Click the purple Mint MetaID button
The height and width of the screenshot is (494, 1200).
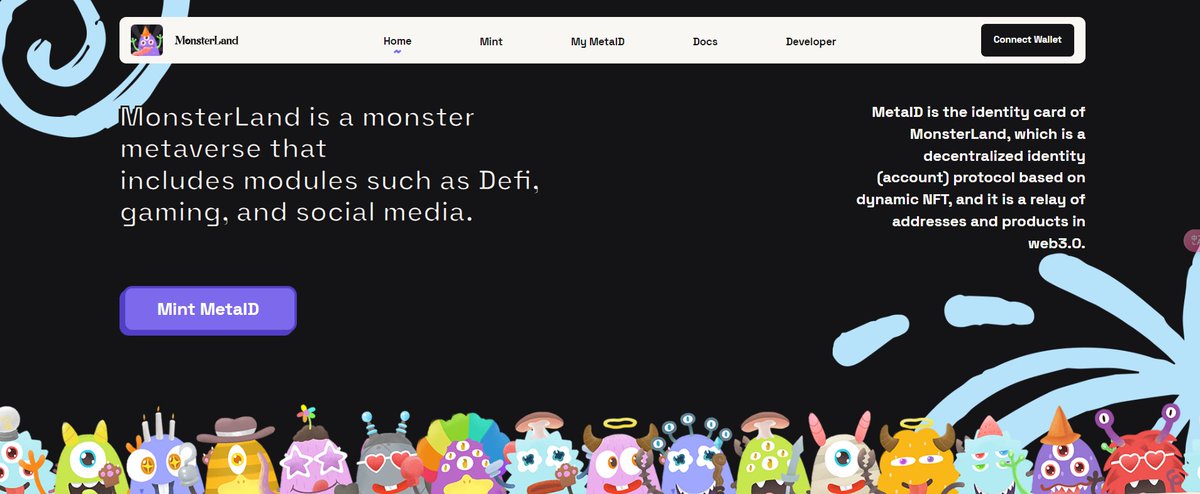208,310
